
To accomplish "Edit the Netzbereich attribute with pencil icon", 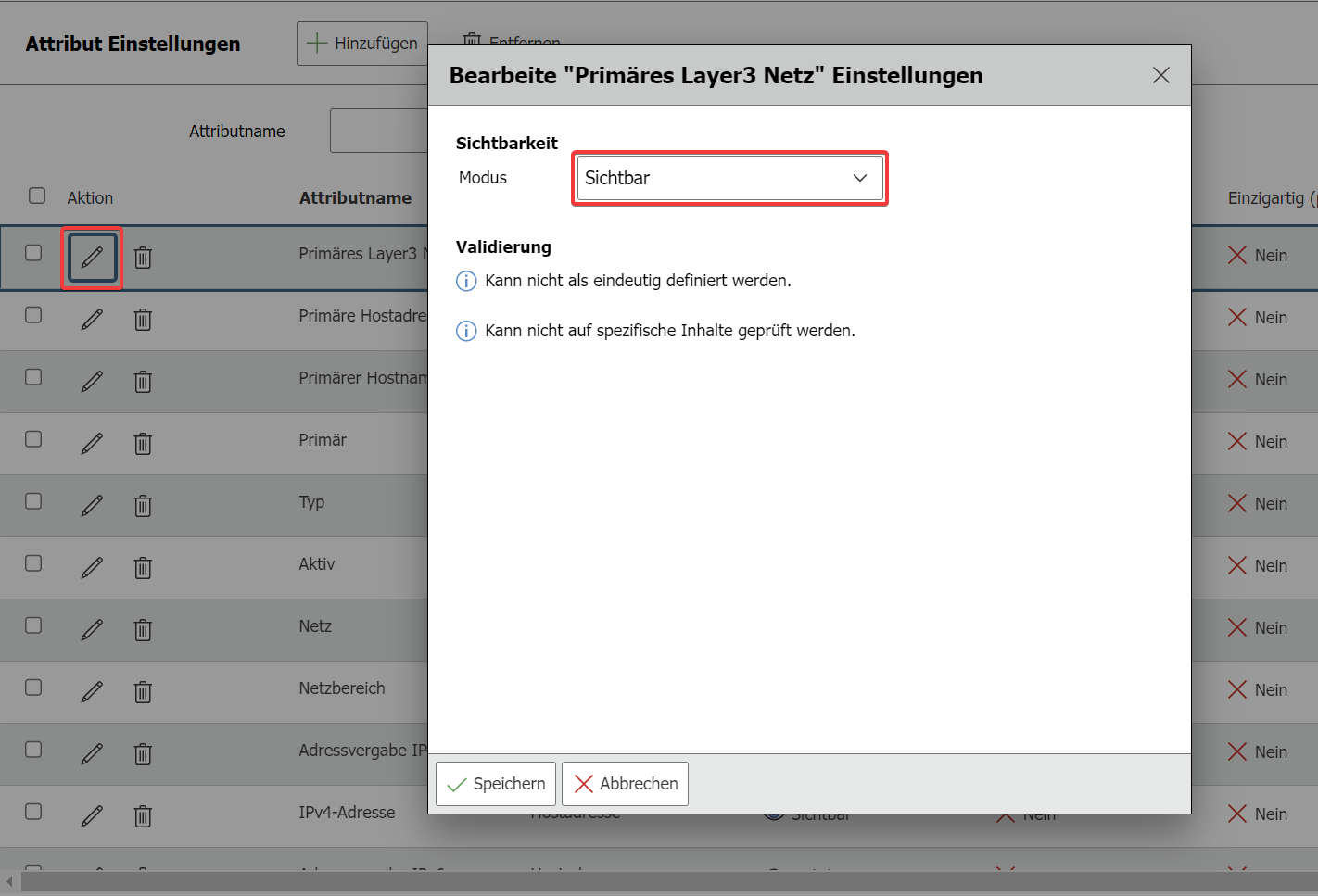I will (92, 692).
